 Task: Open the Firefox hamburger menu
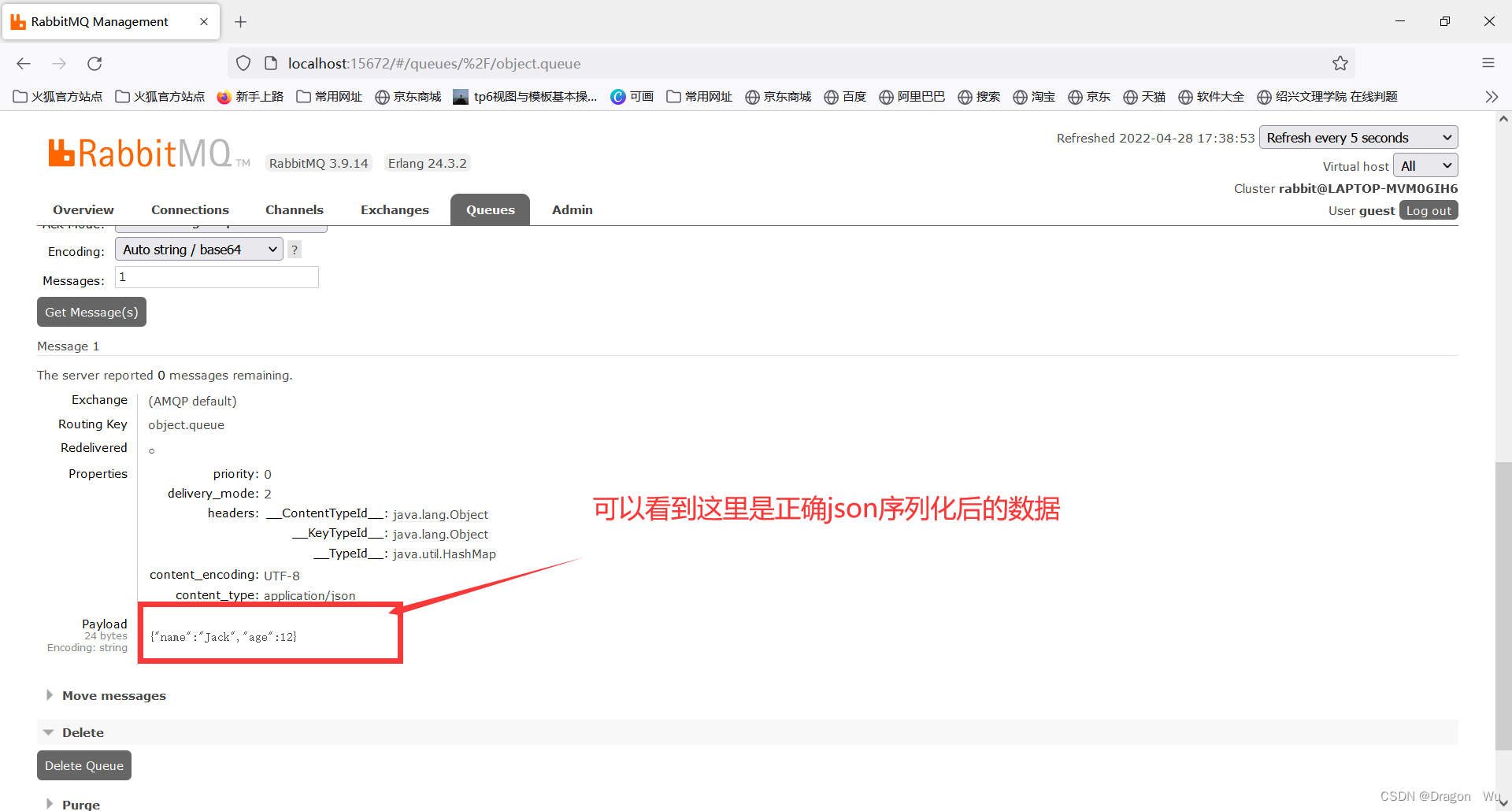[x=1488, y=63]
